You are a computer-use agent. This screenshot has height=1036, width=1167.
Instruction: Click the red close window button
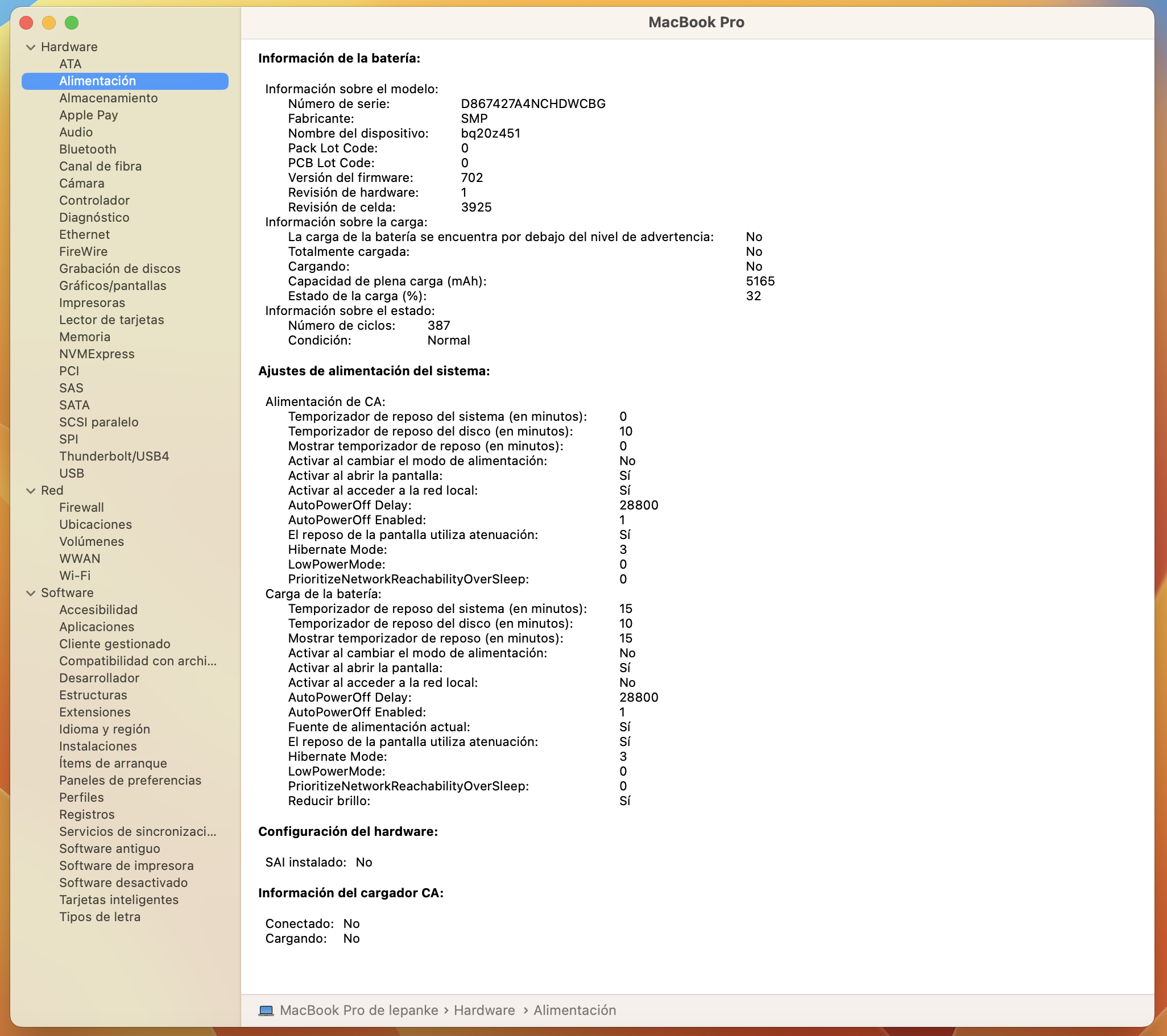click(x=26, y=23)
